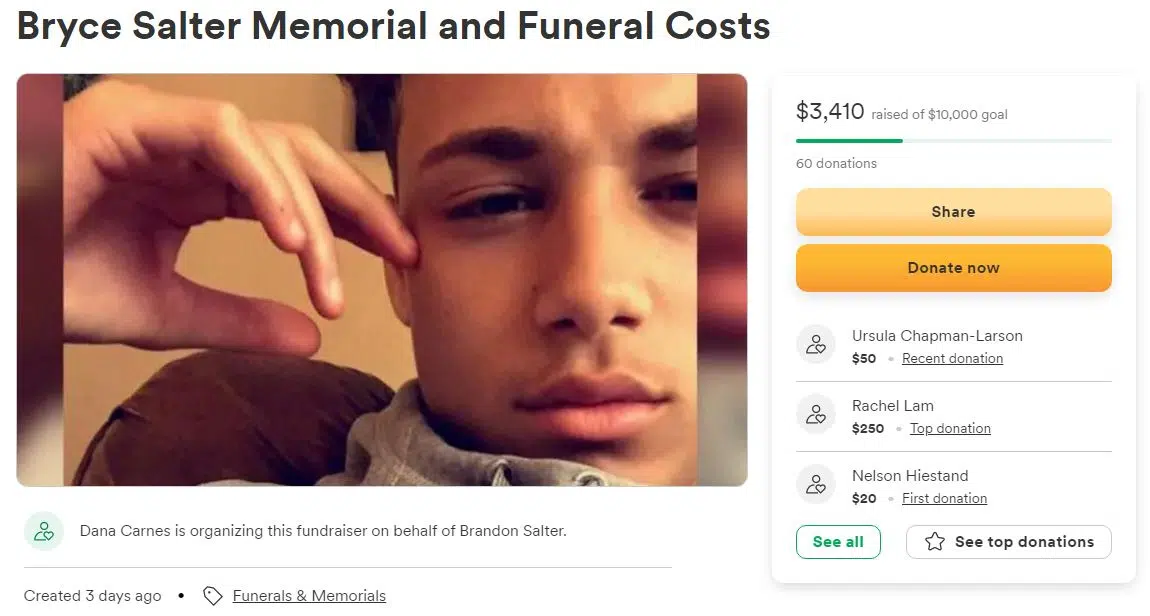
Task: Click the tag icon beside Funerals & Memorials
Action: click(212, 596)
